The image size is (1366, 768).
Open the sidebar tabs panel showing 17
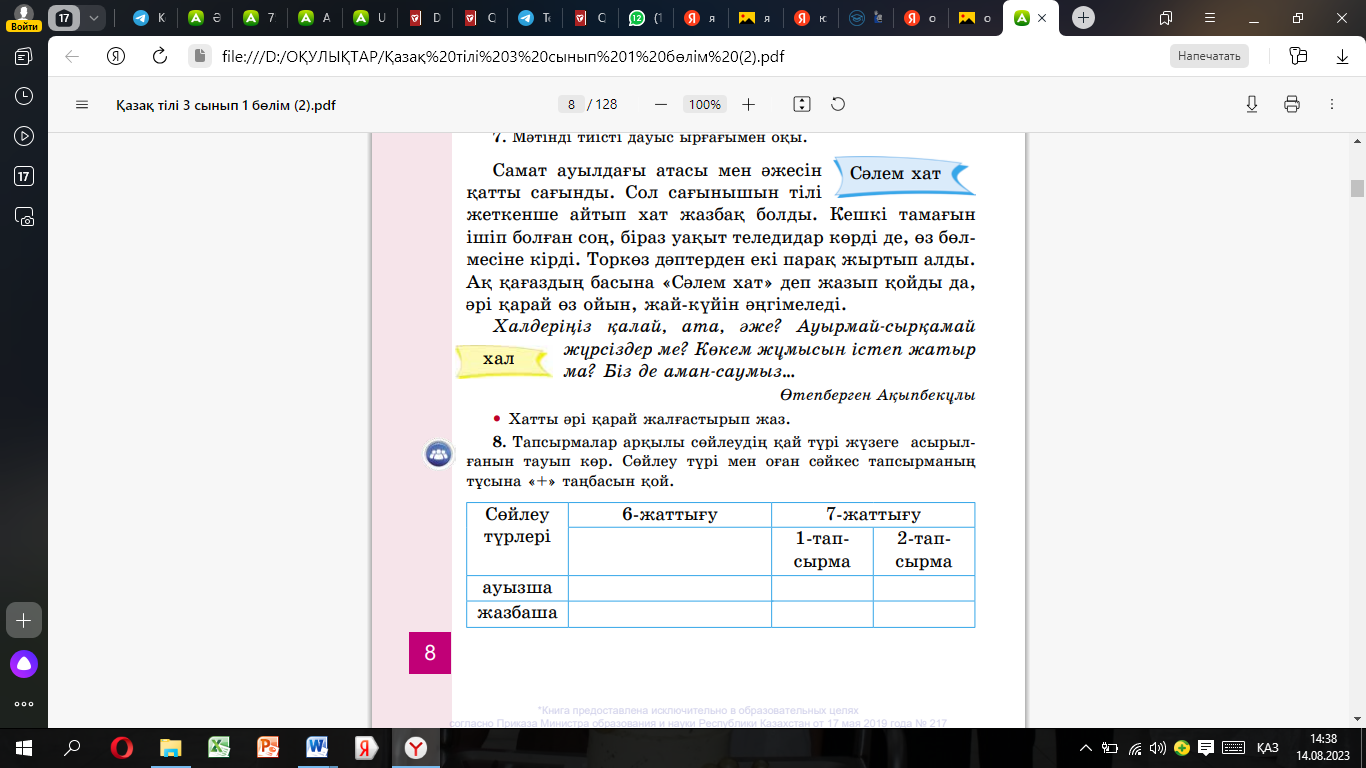pyautogui.click(x=24, y=176)
